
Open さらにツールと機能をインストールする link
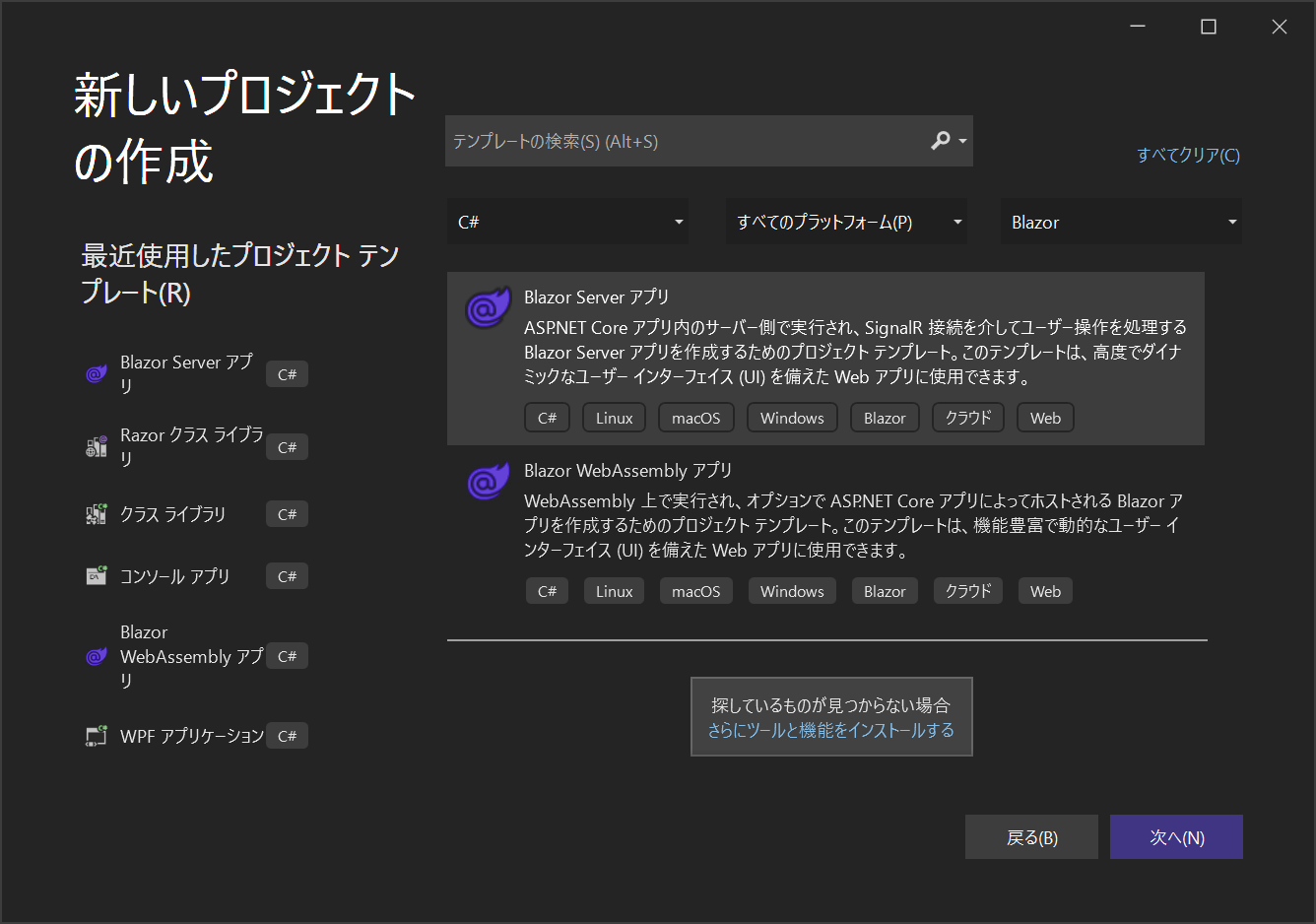(830, 730)
